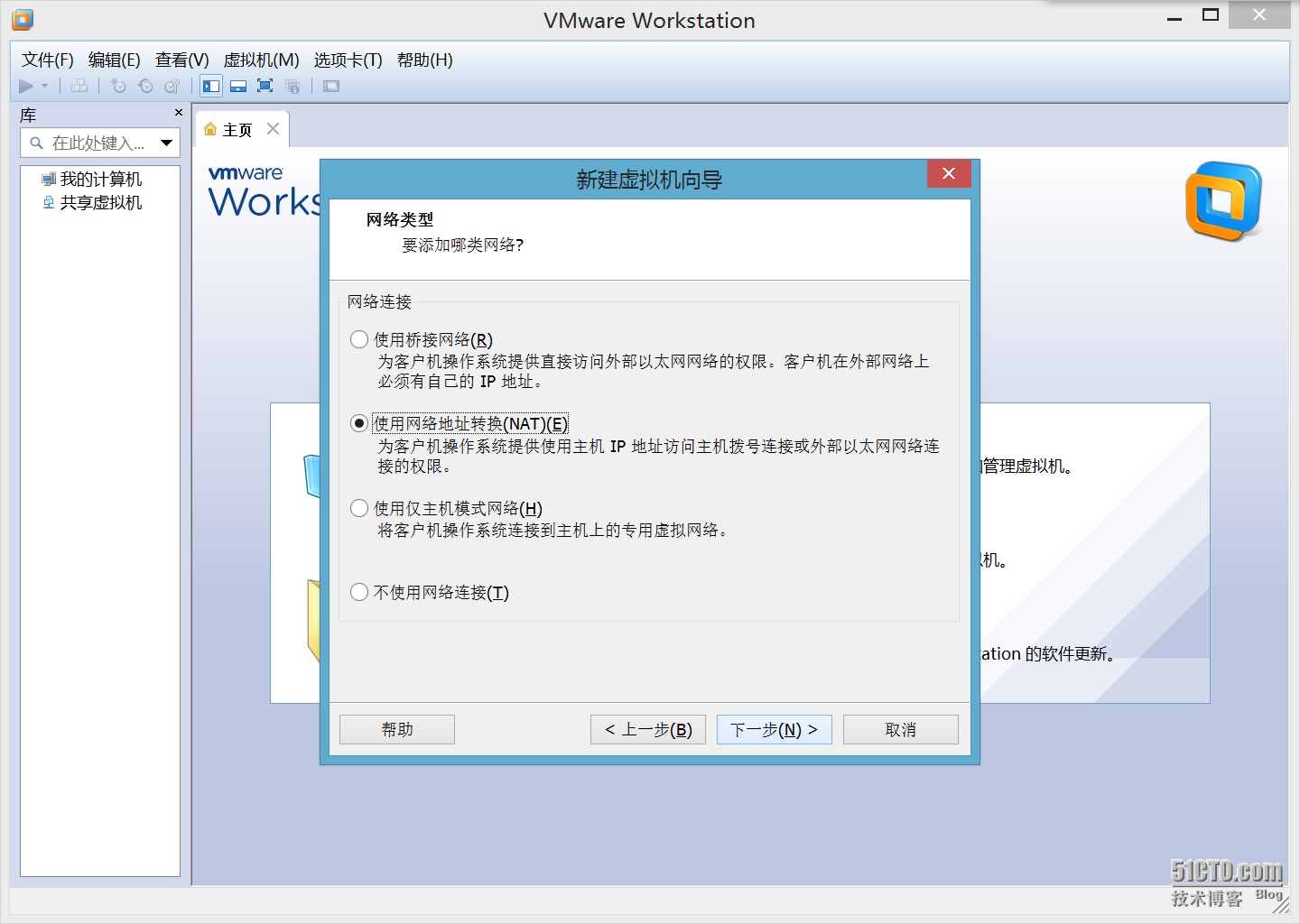Click the 共享虚拟机 shared icon
Image resolution: width=1300 pixels, height=924 pixels.
pyautogui.click(x=49, y=202)
